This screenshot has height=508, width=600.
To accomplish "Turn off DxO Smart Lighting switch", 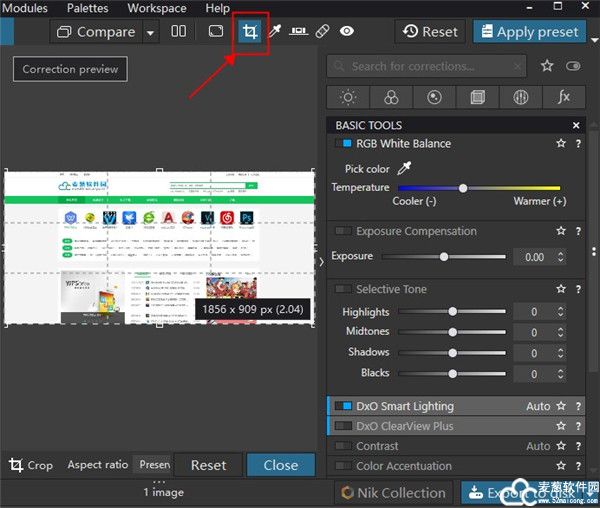I will pos(343,407).
